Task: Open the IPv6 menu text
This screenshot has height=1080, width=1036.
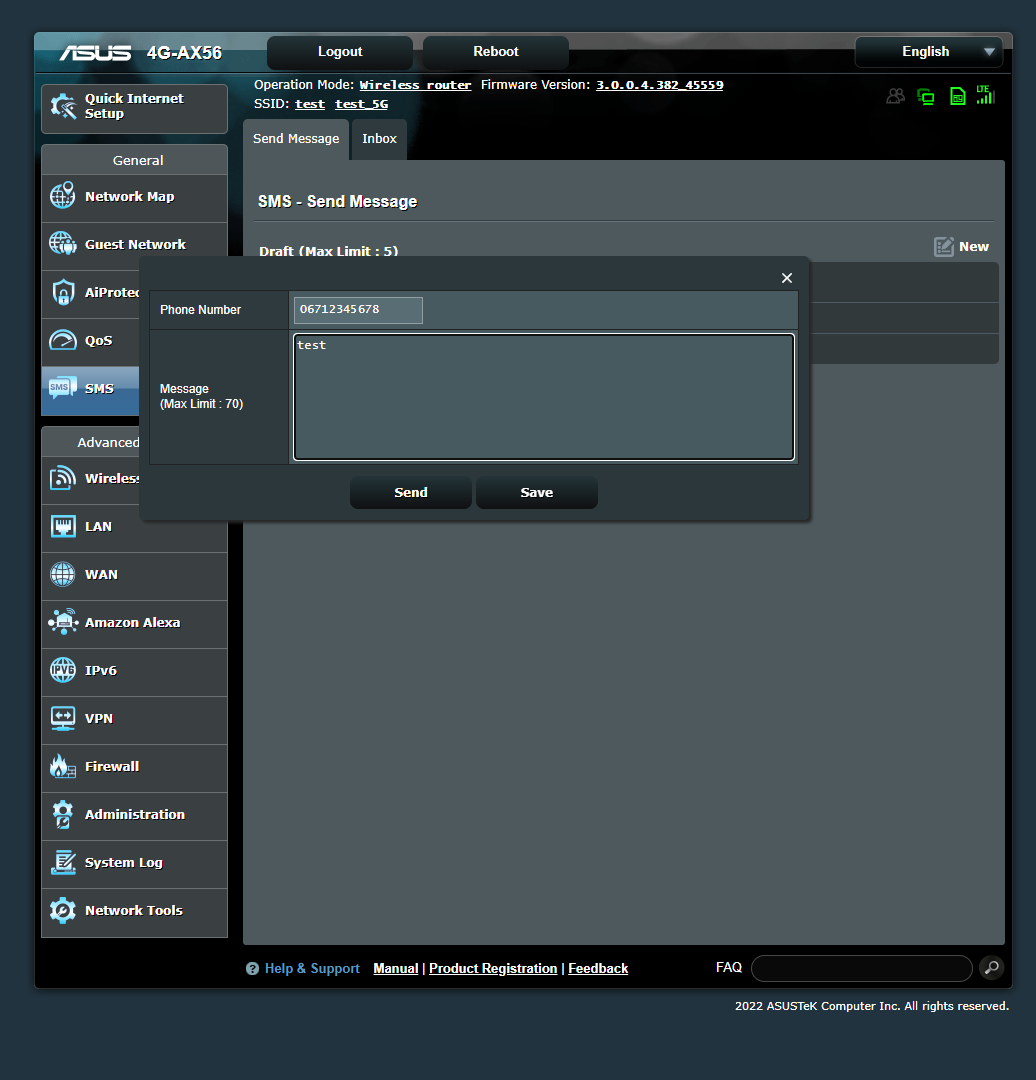Action: tap(101, 670)
